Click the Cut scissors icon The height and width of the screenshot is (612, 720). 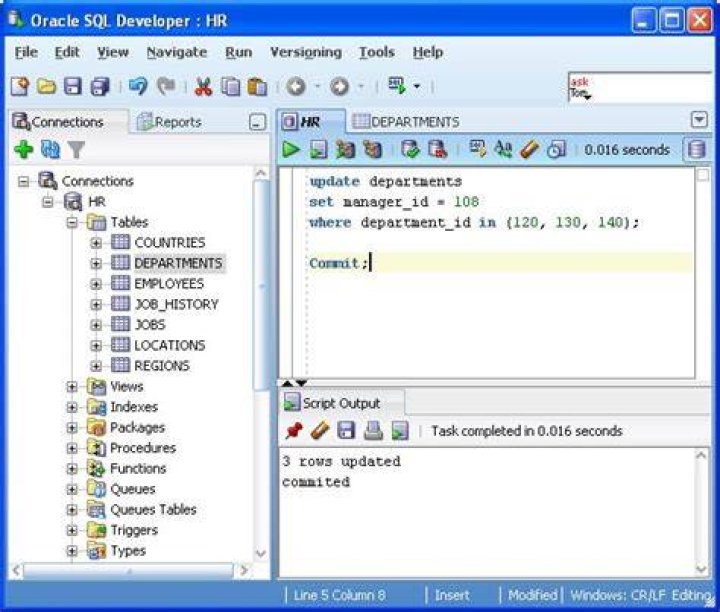click(203, 86)
